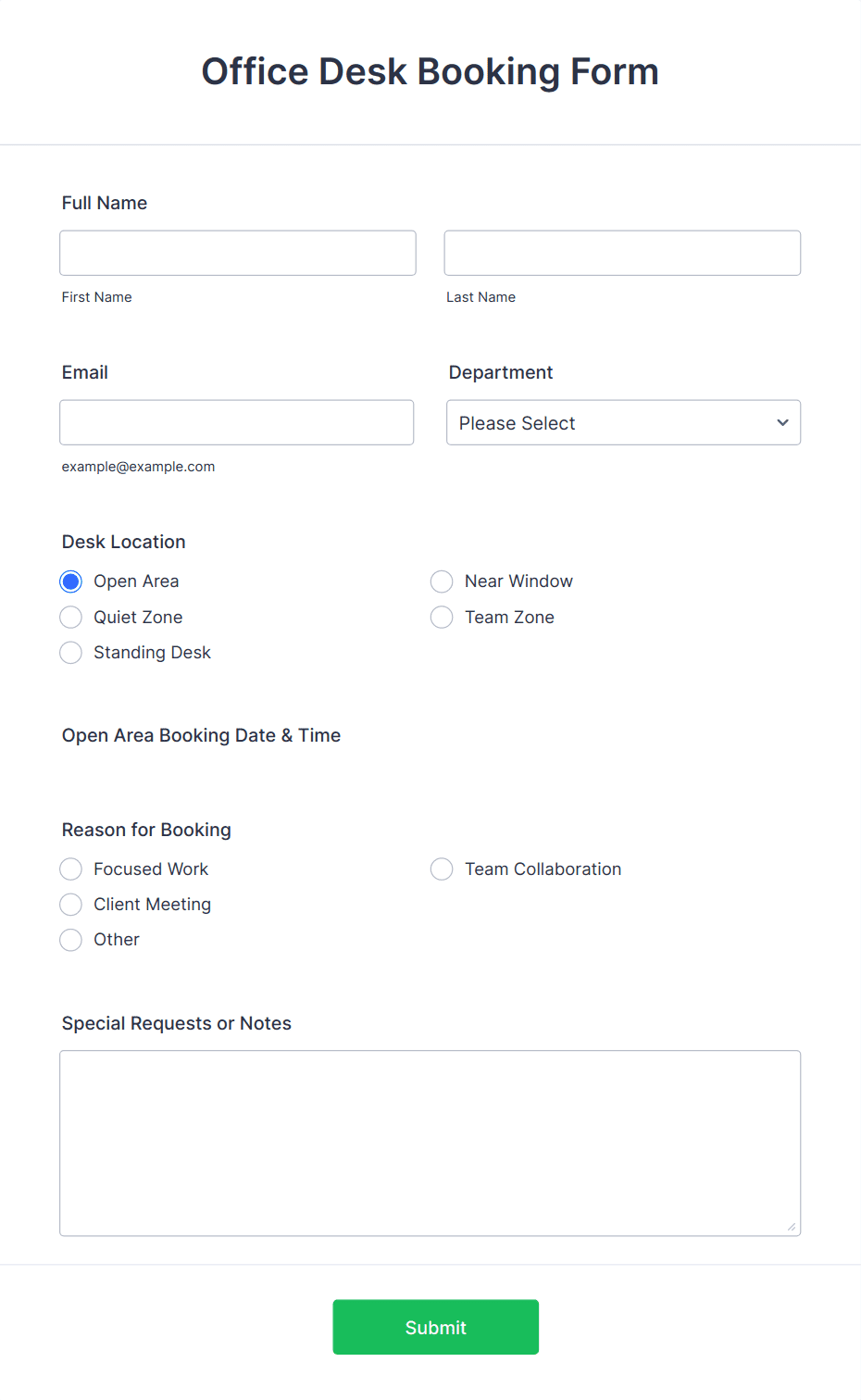Select the Near Window radio button
861x1400 pixels.
[x=442, y=581]
